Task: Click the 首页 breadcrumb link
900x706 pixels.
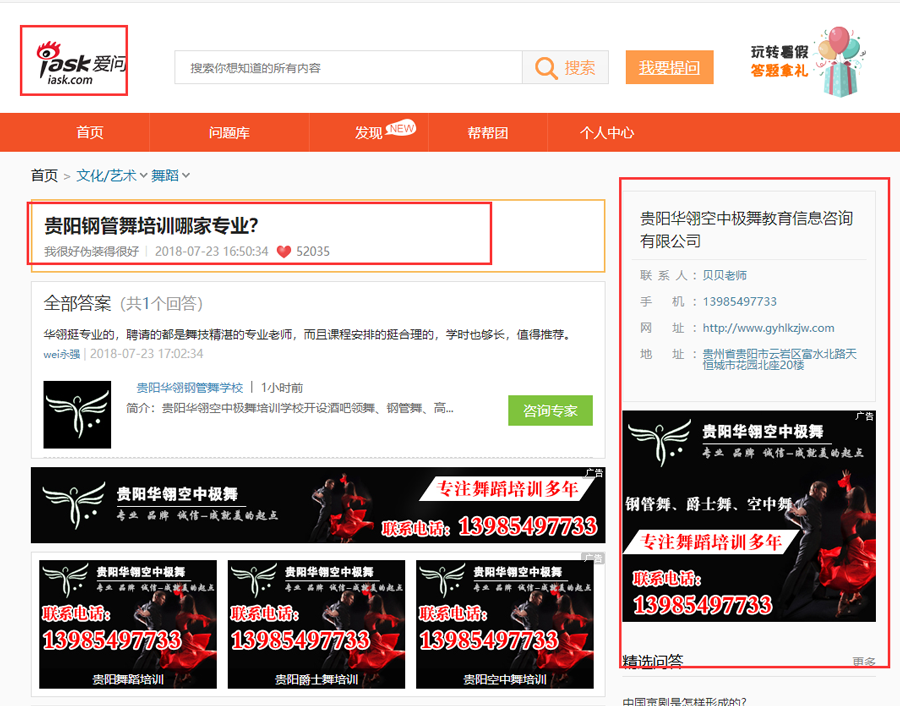Action: coord(44,176)
